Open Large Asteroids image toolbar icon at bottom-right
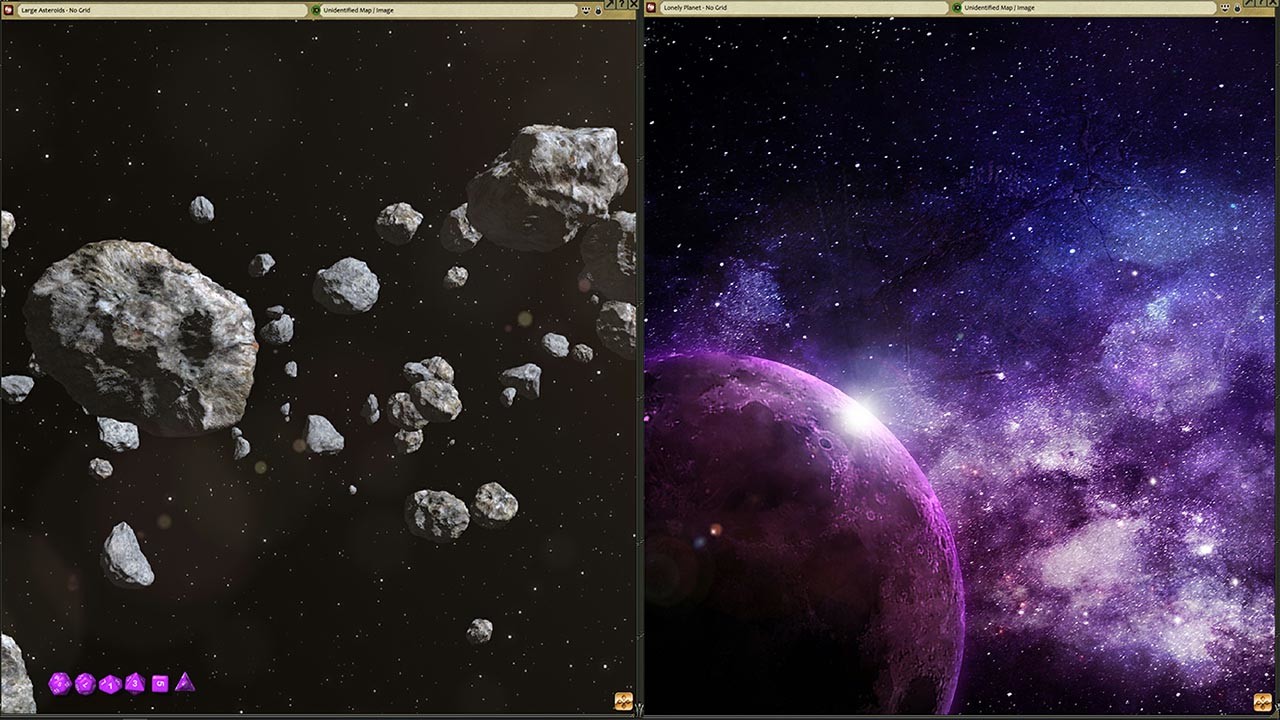 coord(623,701)
